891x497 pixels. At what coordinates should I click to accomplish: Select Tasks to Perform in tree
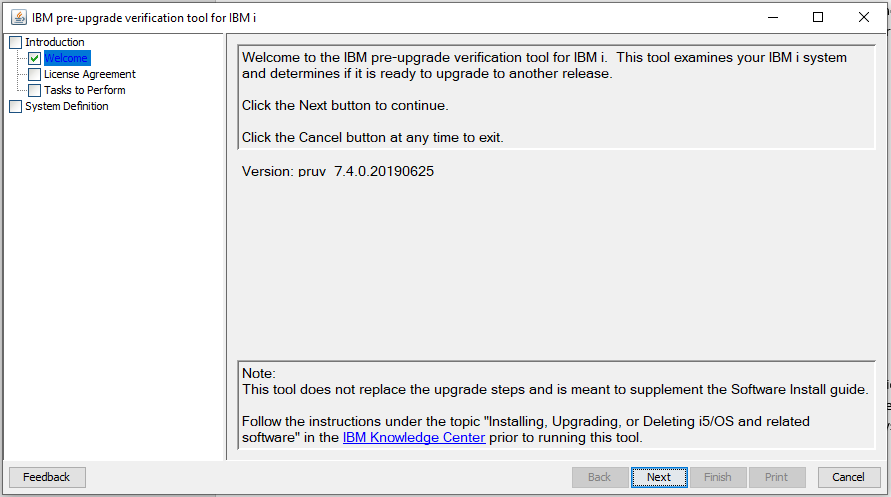84,90
